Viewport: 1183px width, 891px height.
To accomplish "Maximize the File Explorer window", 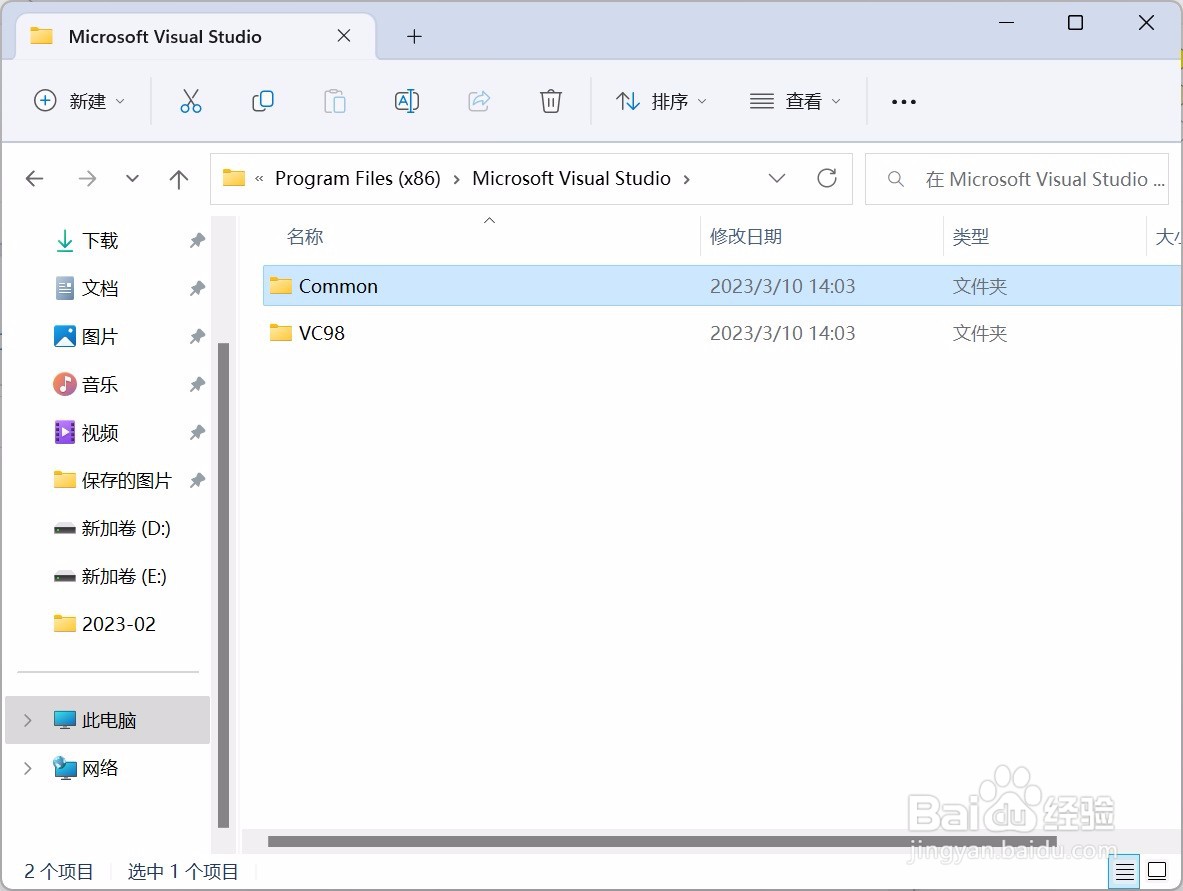I will click(1075, 23).
